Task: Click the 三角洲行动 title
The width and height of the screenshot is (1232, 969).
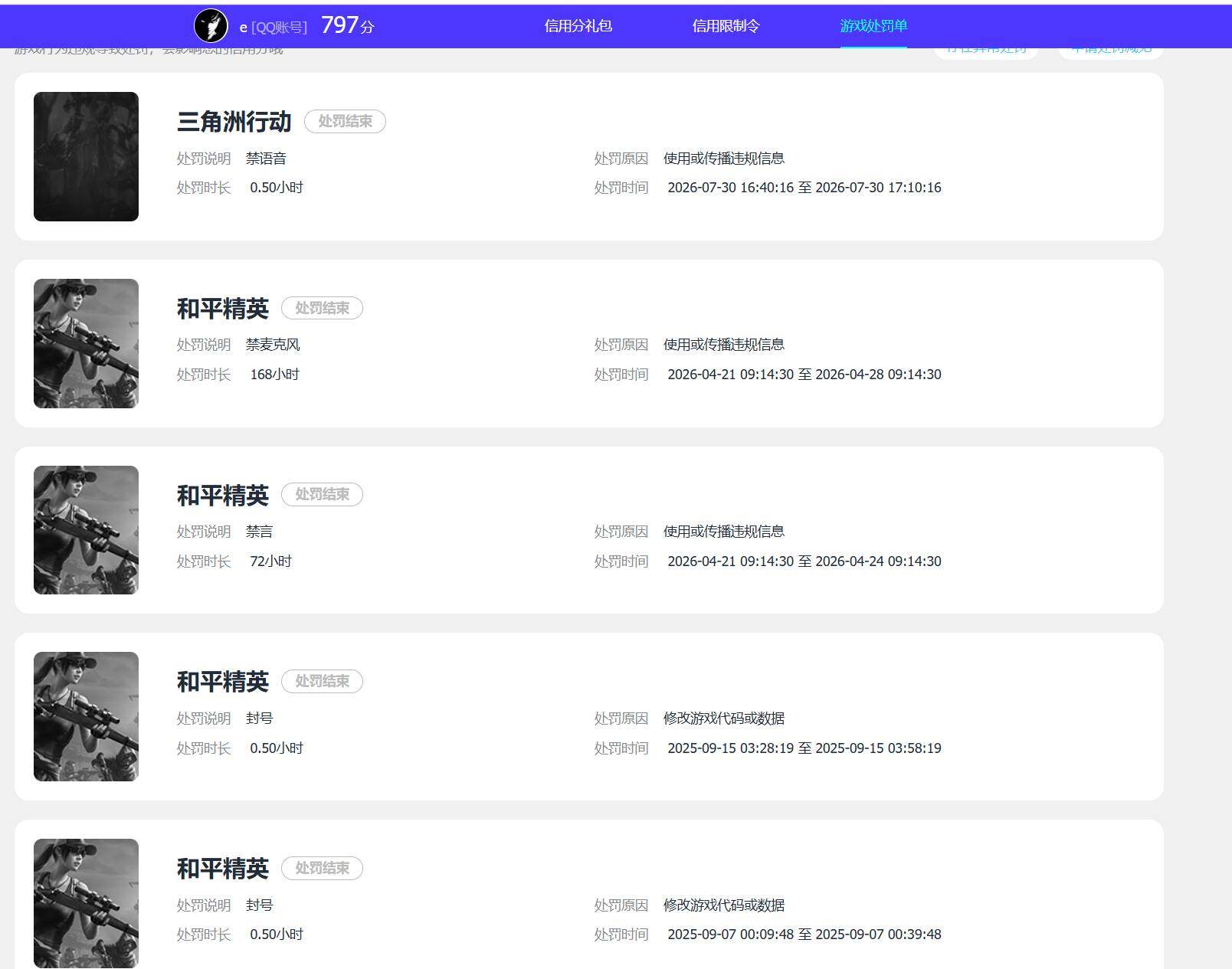Action: pos(234,122)
